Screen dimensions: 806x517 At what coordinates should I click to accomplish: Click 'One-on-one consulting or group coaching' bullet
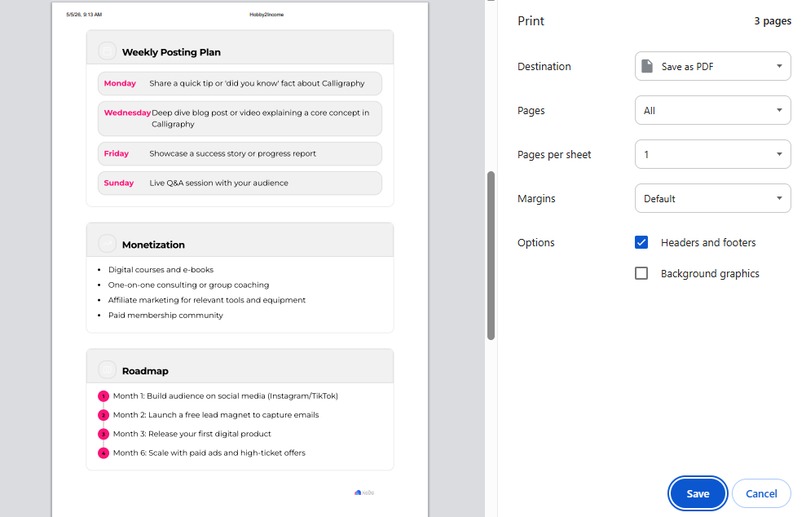click(x=188, y=285)
